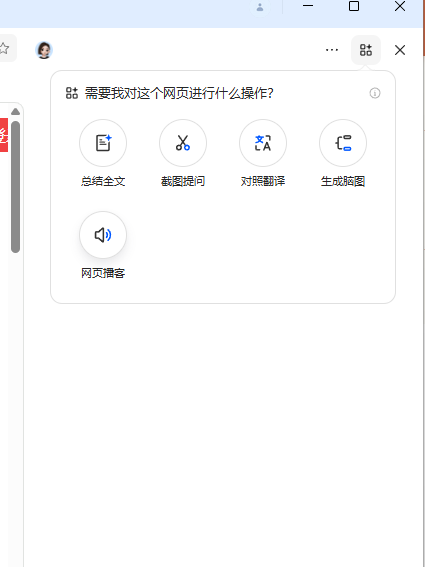
Task: Open the 截图提问 screenshot question tool
Action: (x=183, y=143)
